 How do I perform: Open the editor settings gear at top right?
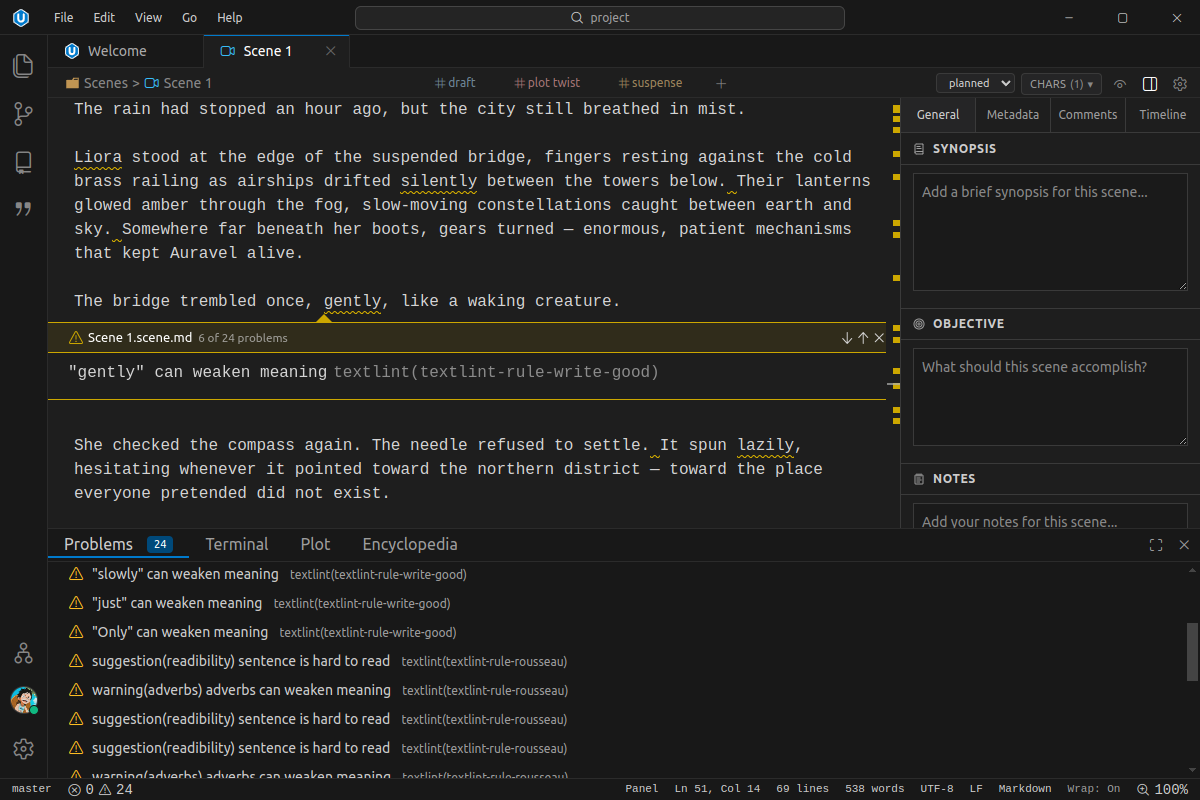click(1179, 84)
